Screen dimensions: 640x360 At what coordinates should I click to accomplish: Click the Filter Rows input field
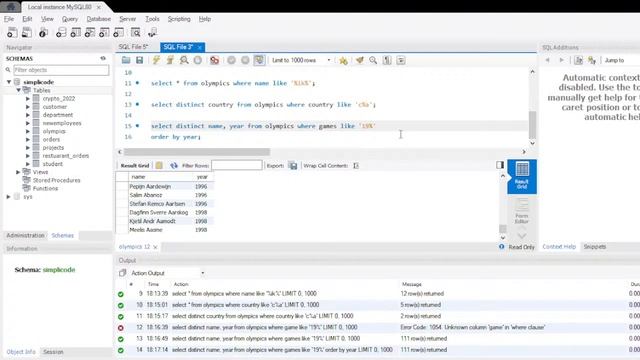click(237, 165)
